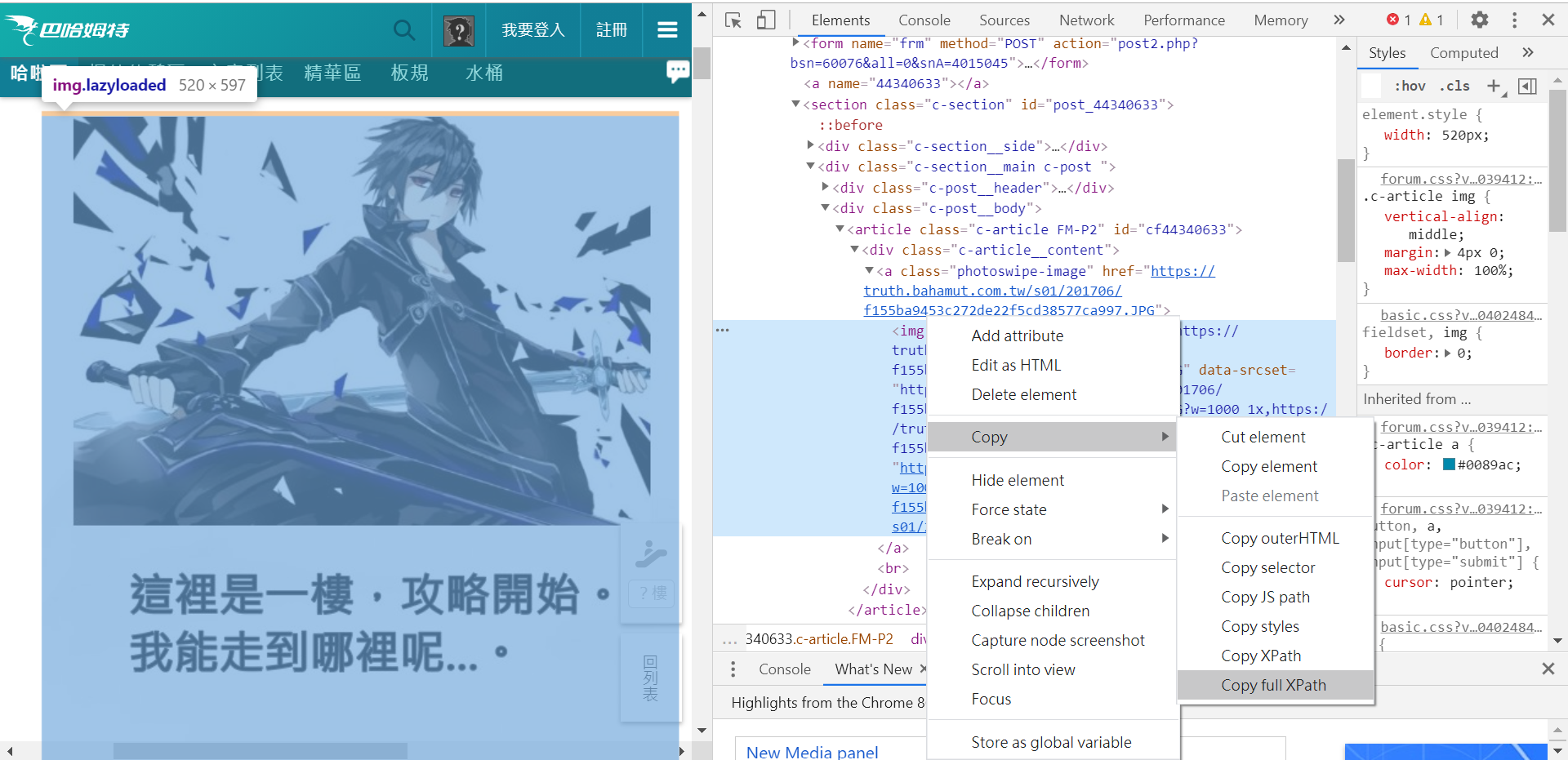Switch to the Elements tab

click(x=840, y=20)
